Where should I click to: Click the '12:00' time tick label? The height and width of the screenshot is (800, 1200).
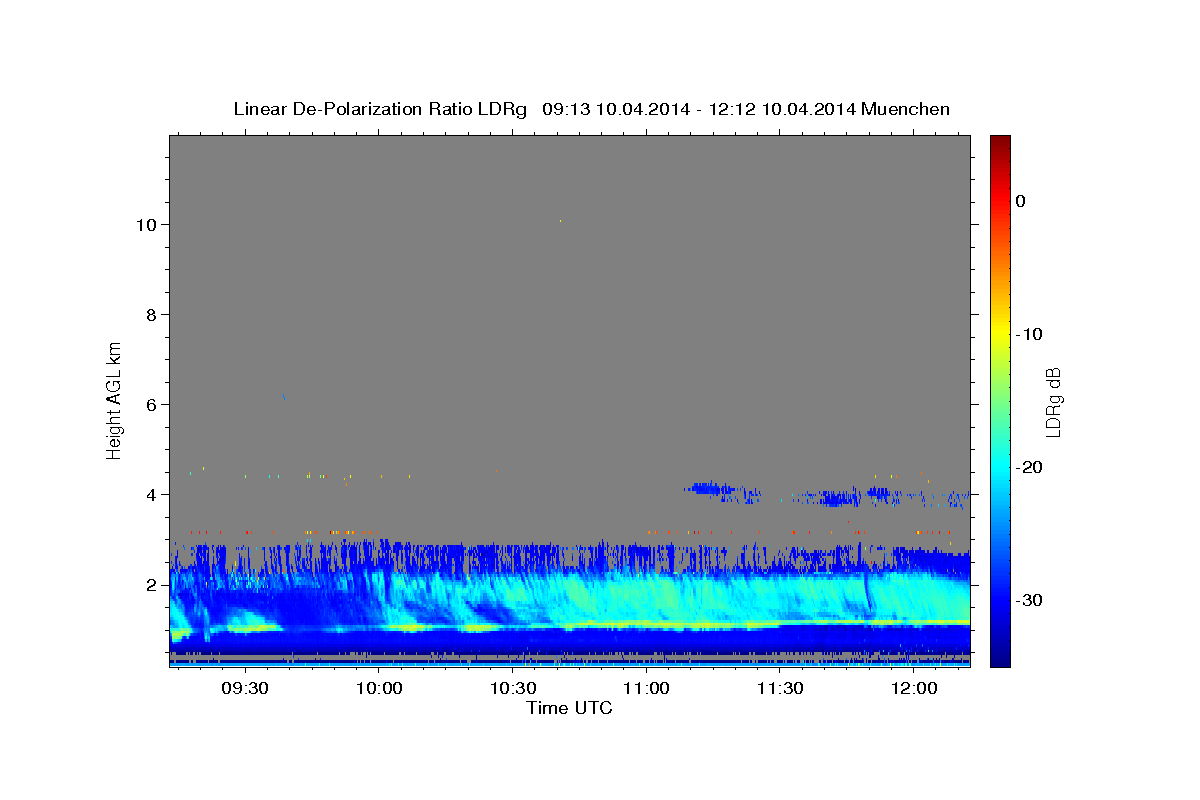(913, 688)
